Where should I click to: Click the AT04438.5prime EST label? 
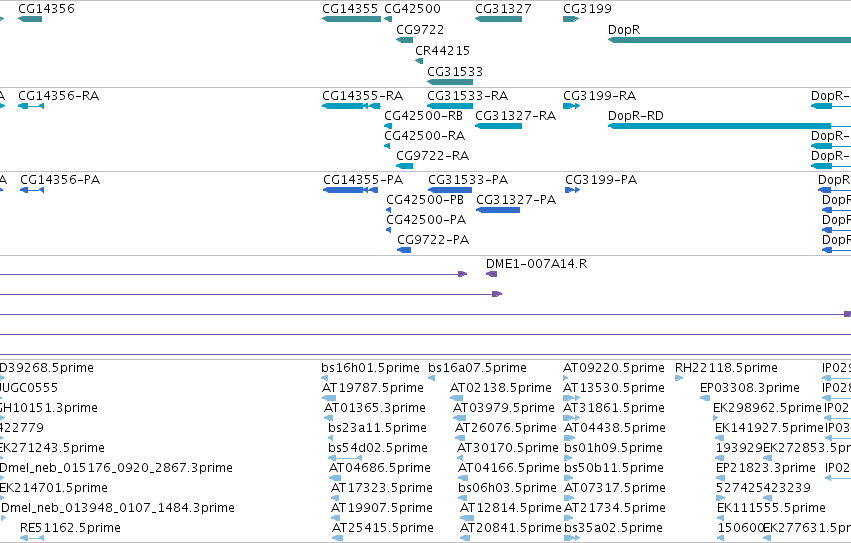(x=615, y=428)
